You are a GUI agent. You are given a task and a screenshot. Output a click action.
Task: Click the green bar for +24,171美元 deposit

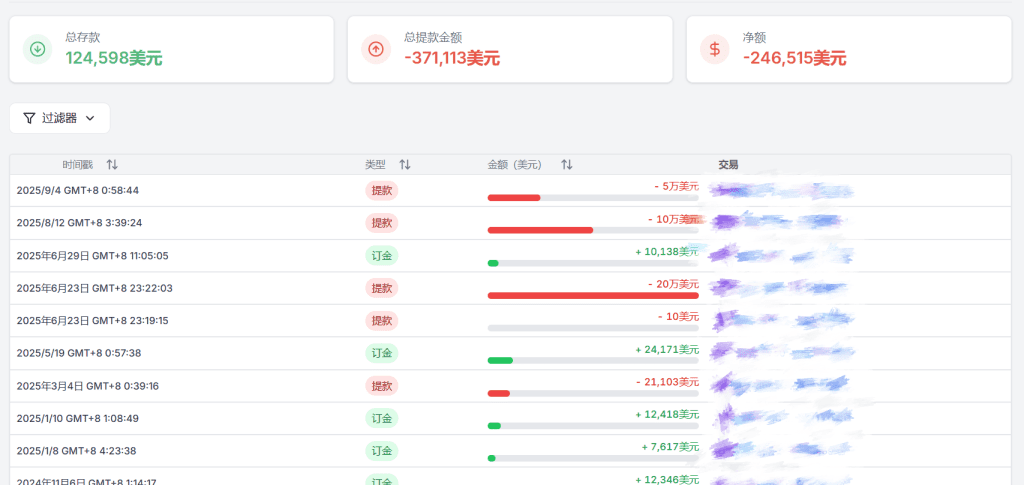(500, 360)
